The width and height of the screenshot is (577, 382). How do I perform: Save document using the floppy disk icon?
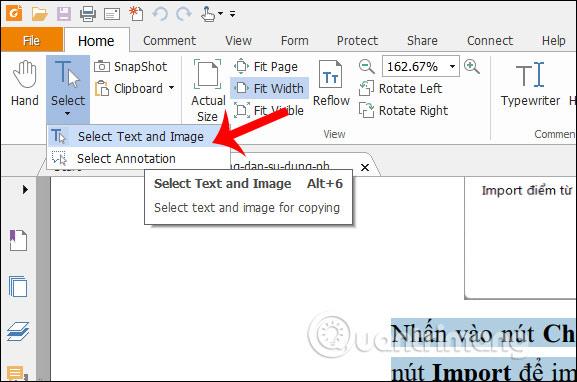tap(63, 14)
